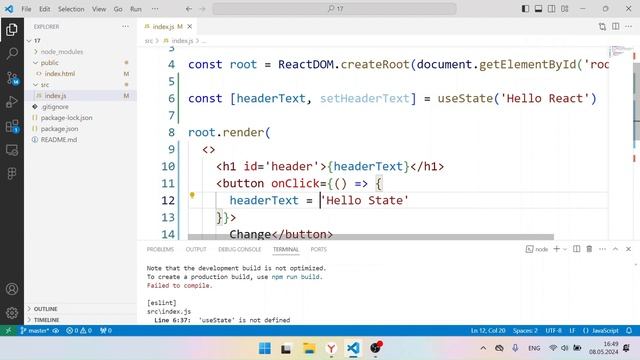Open the Manage gear icon
640x360 pixels.
(x=12, y=313)
